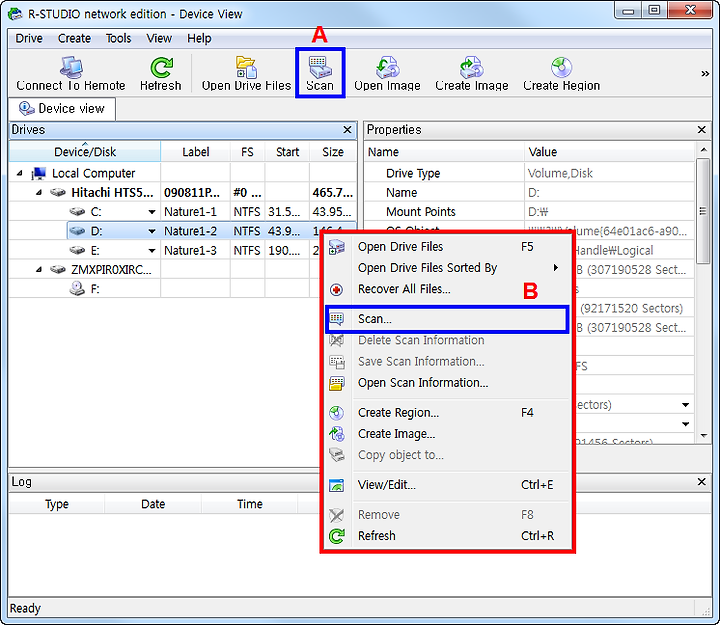
Task: Choose Create Image... in context menu
Action: point(447,434)
